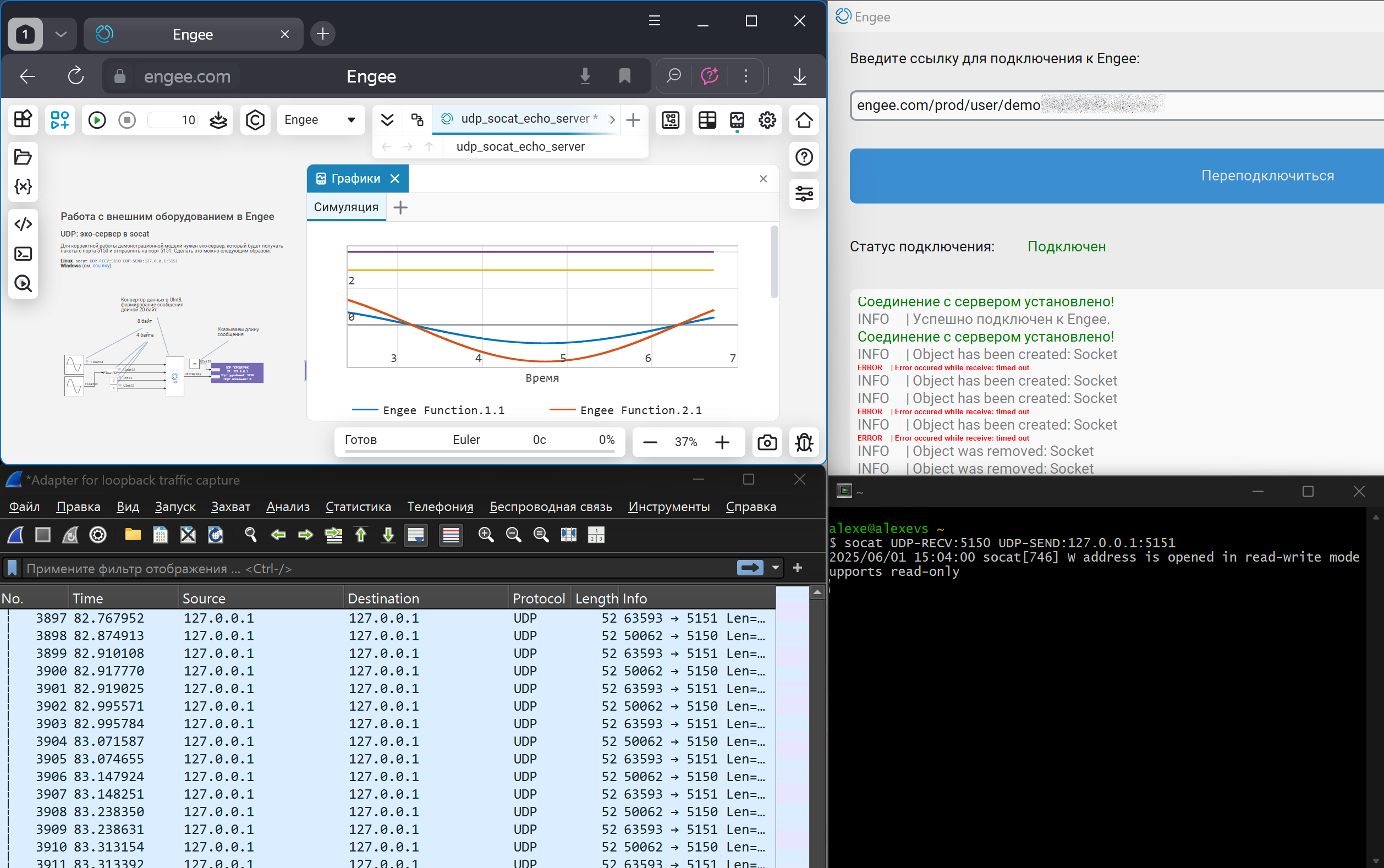1384x868 pixels.
Task: Start the Engee model simulation
Action: coord(97,120)
